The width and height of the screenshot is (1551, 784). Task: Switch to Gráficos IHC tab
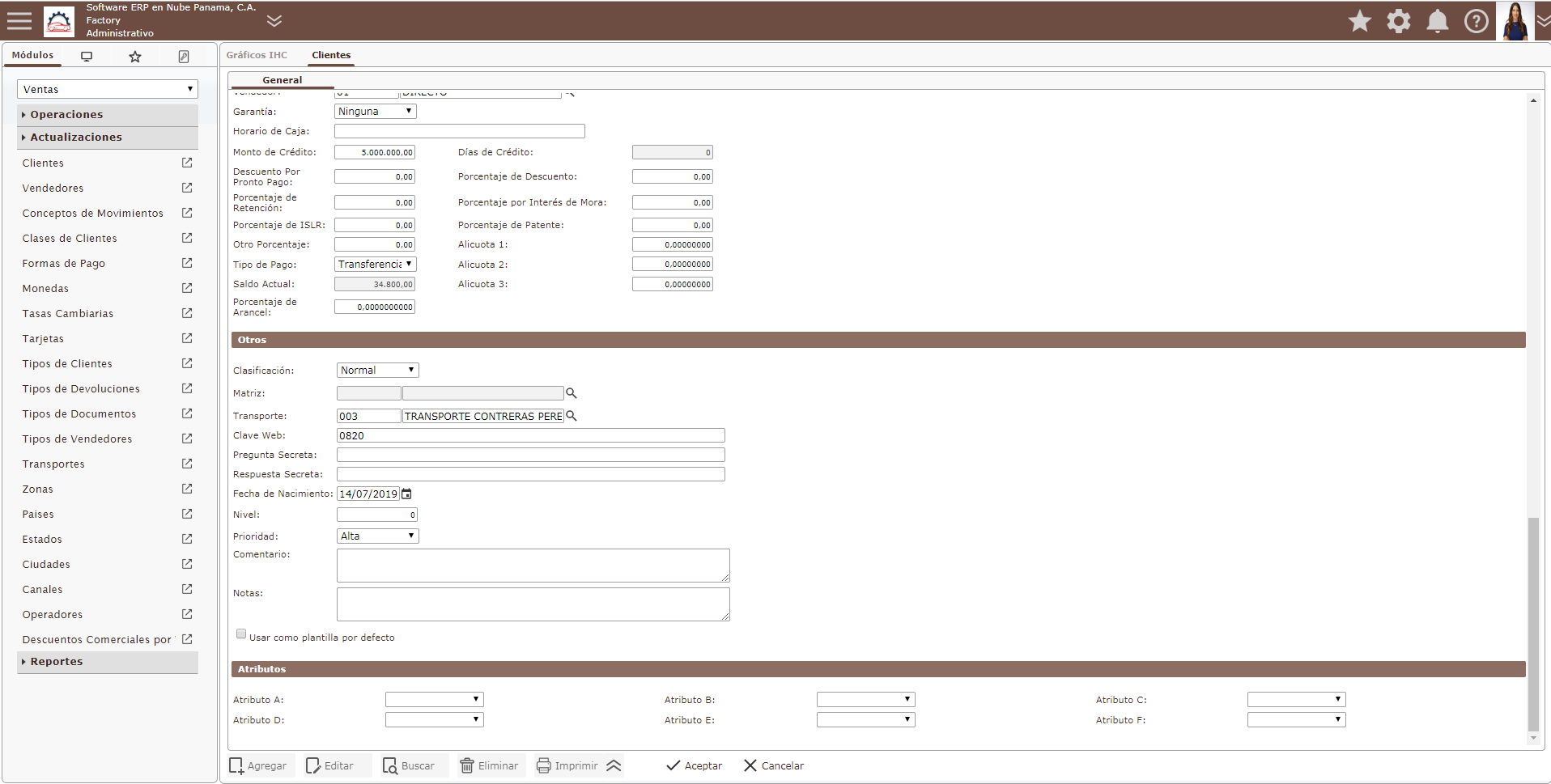pyautogui.click(x=257, y=55)
